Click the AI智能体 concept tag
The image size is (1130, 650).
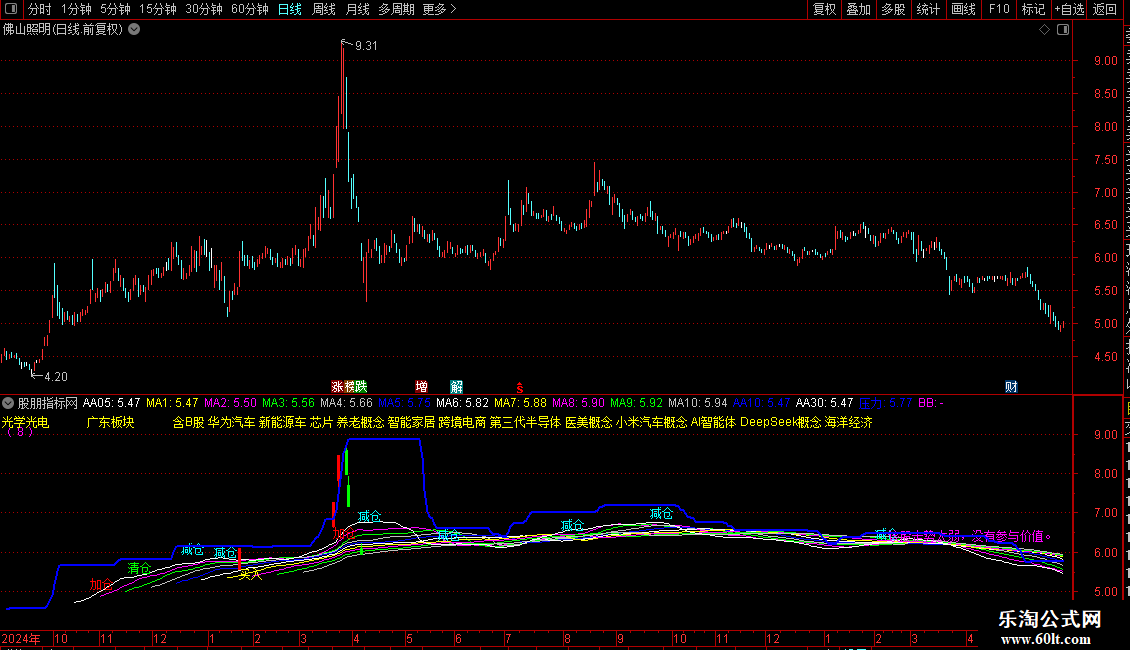[713, 422]
